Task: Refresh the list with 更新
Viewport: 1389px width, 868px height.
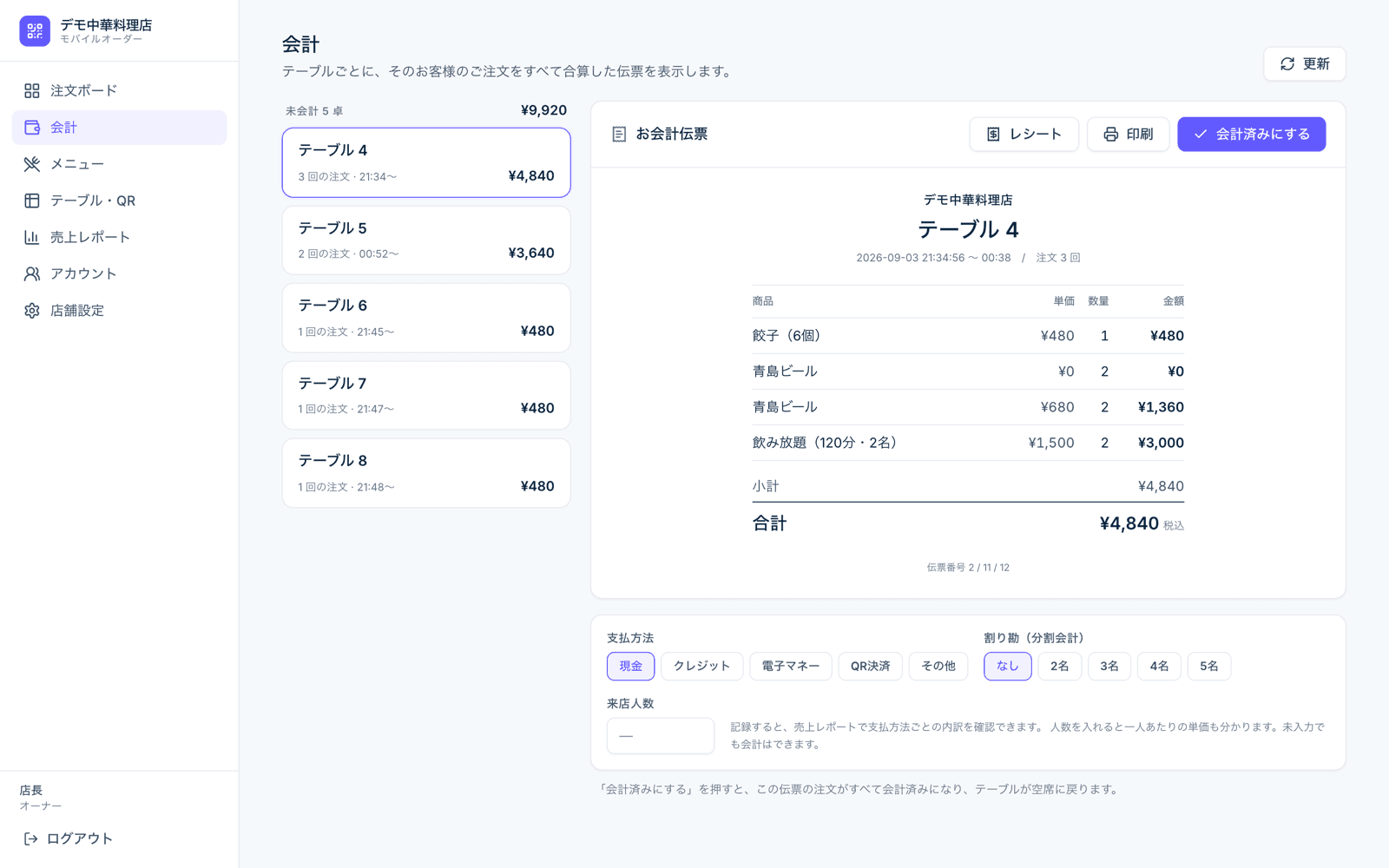Action: [x=1304, y=64]
